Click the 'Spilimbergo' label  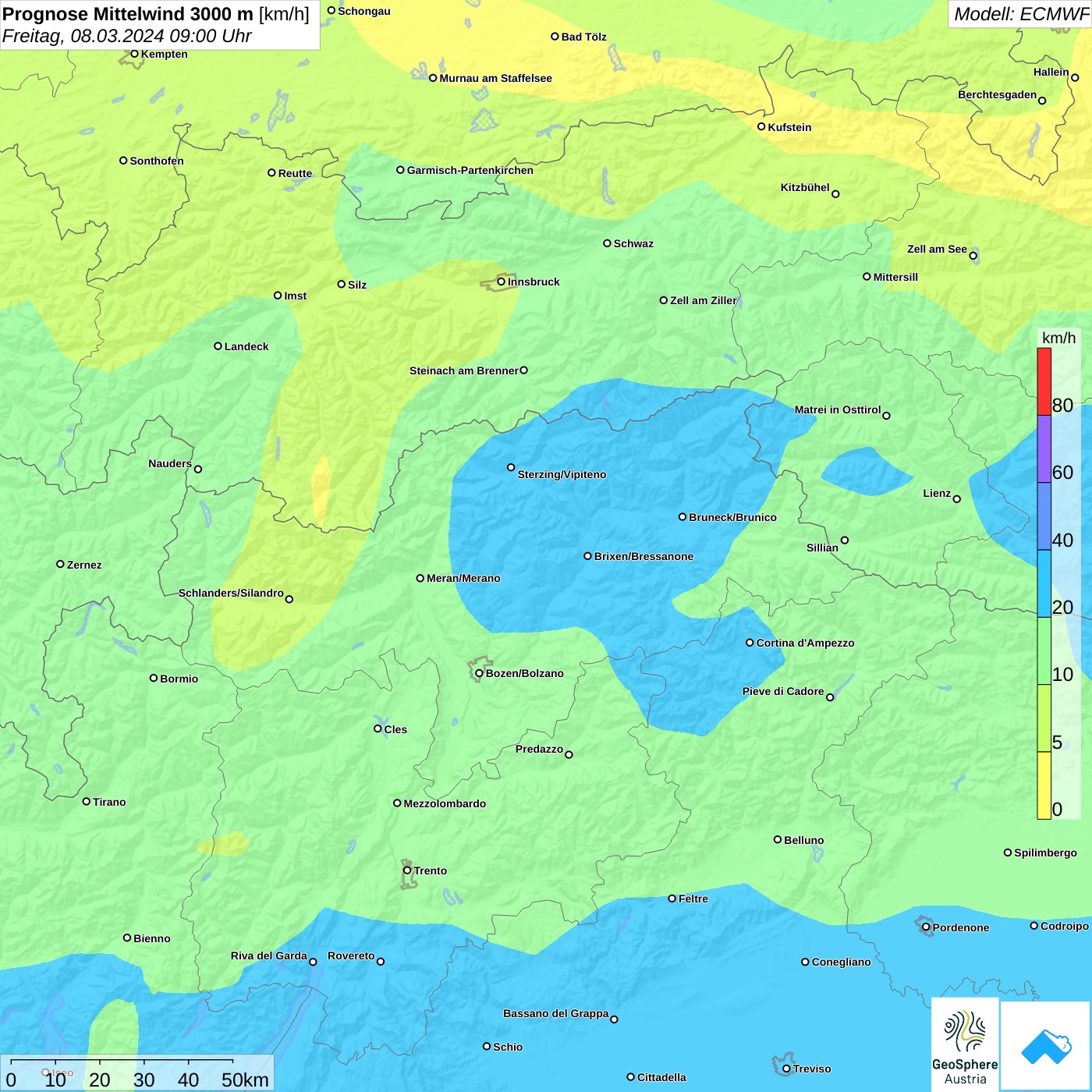(x=1046, y=853)
